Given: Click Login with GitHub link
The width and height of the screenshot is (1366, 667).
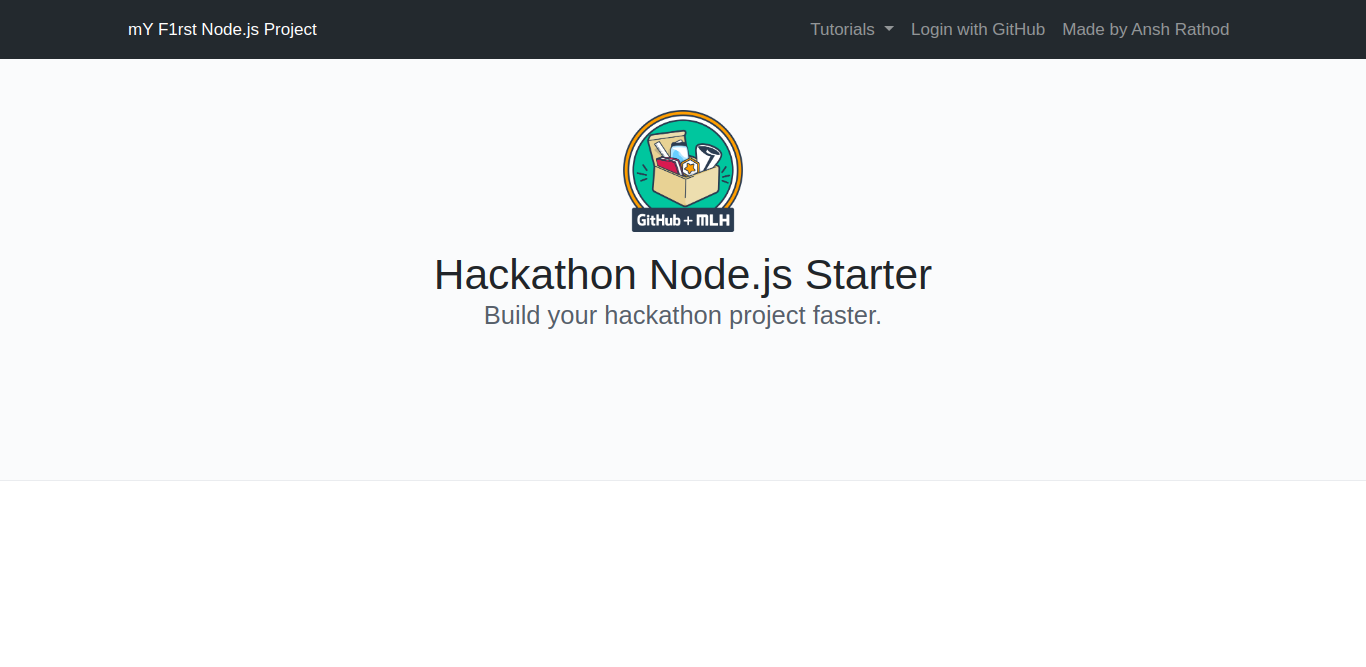Looking at the screenshot, I should (978, 30).
